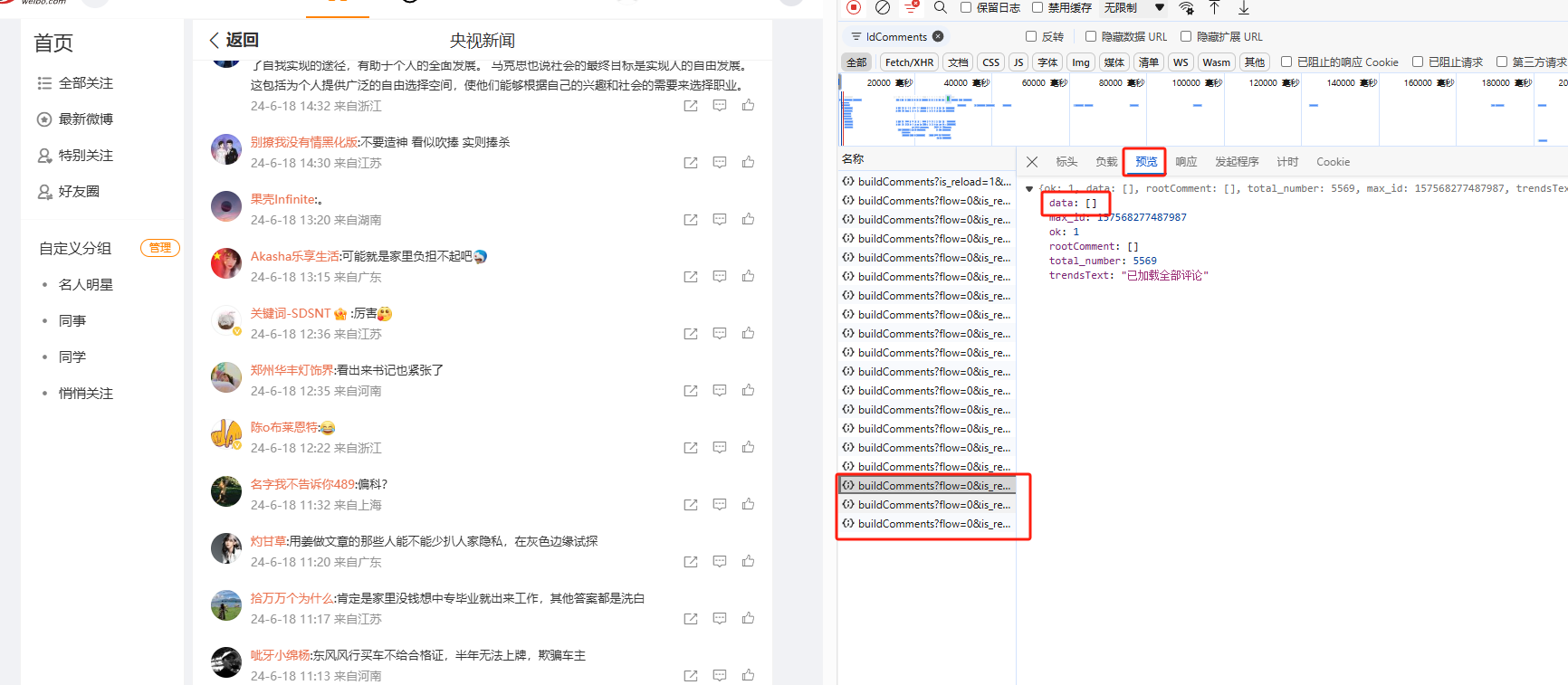Viewport: 1568px width, 685px height.
Task: Select buildComments?is_reload=1 request row
Action: click(927, 182)
